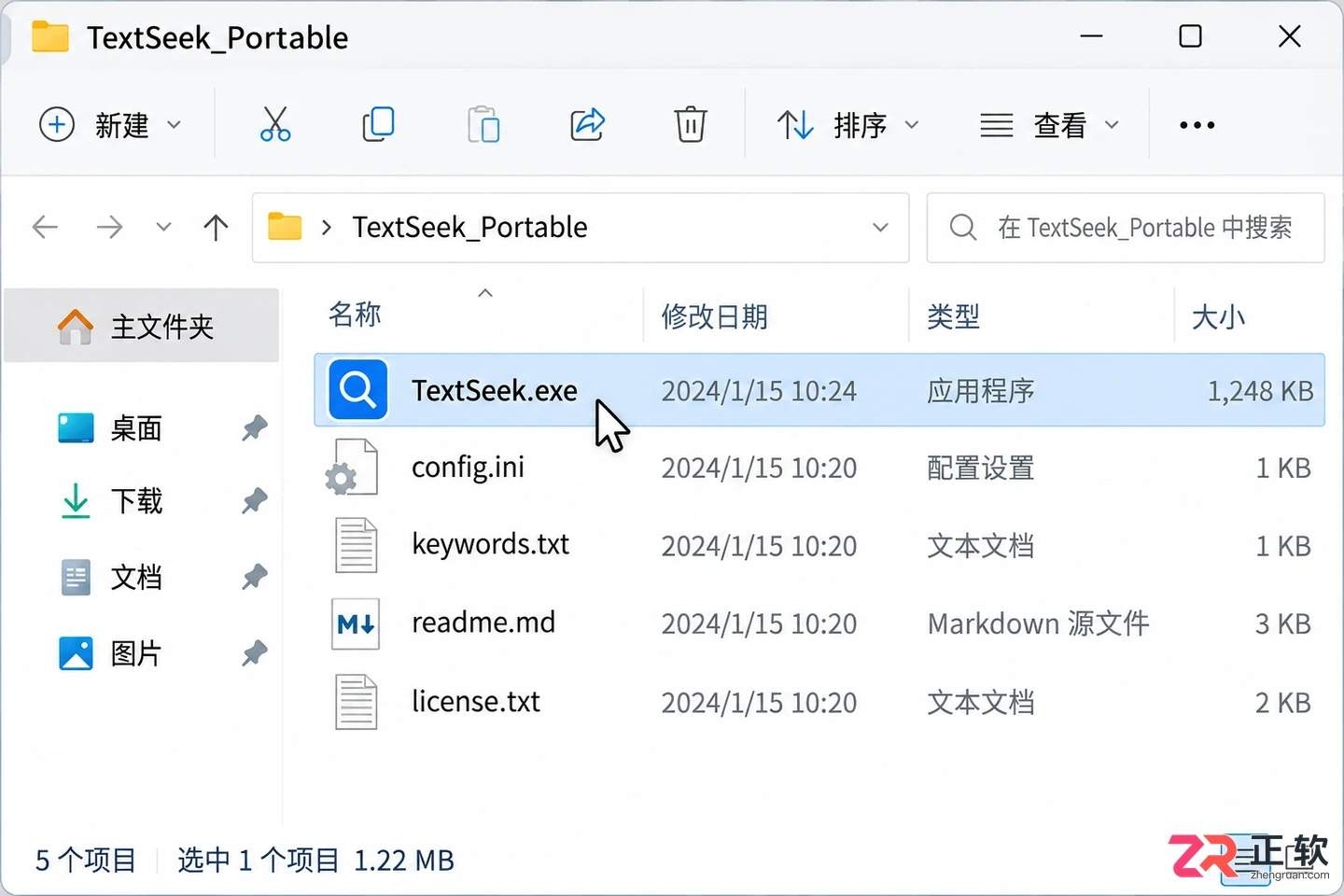This screenshot has width=1344, height=896.
Task: Click the folder icon in the title bar
Action: (50, 37)
